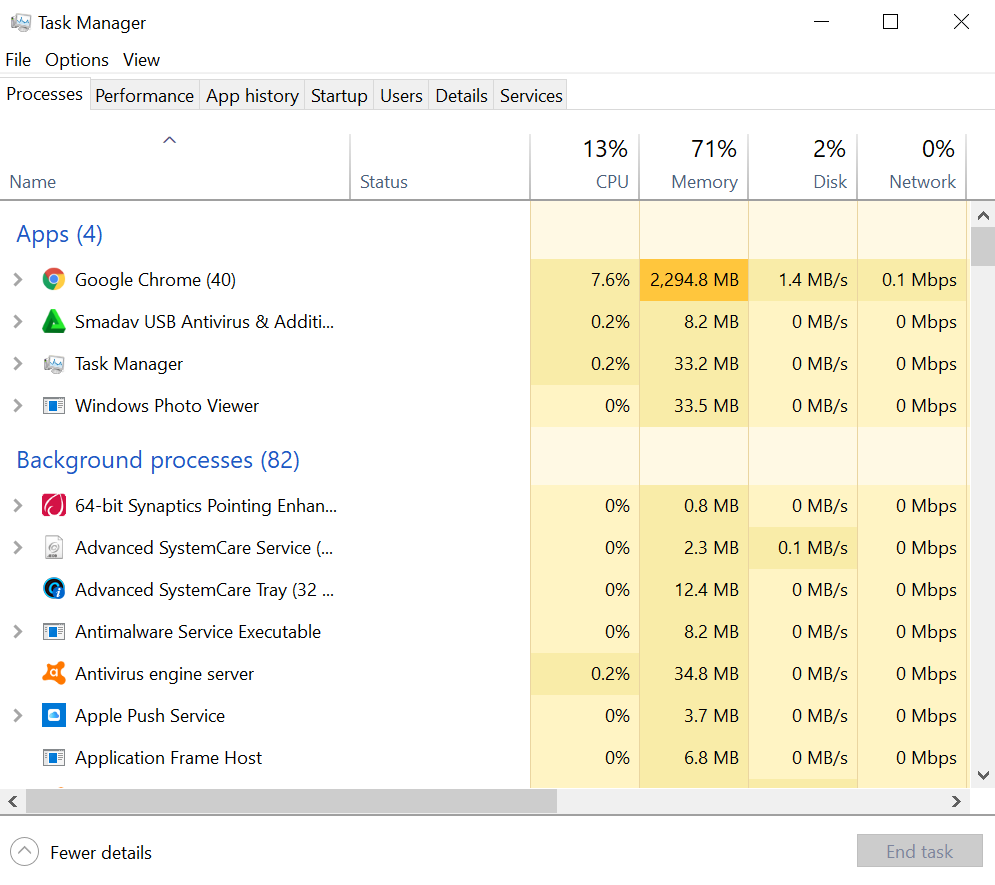The width and height of the screenshot is (995, 885).
Task: Expand the Antimalware Service Executable entry
Action: 18,632
